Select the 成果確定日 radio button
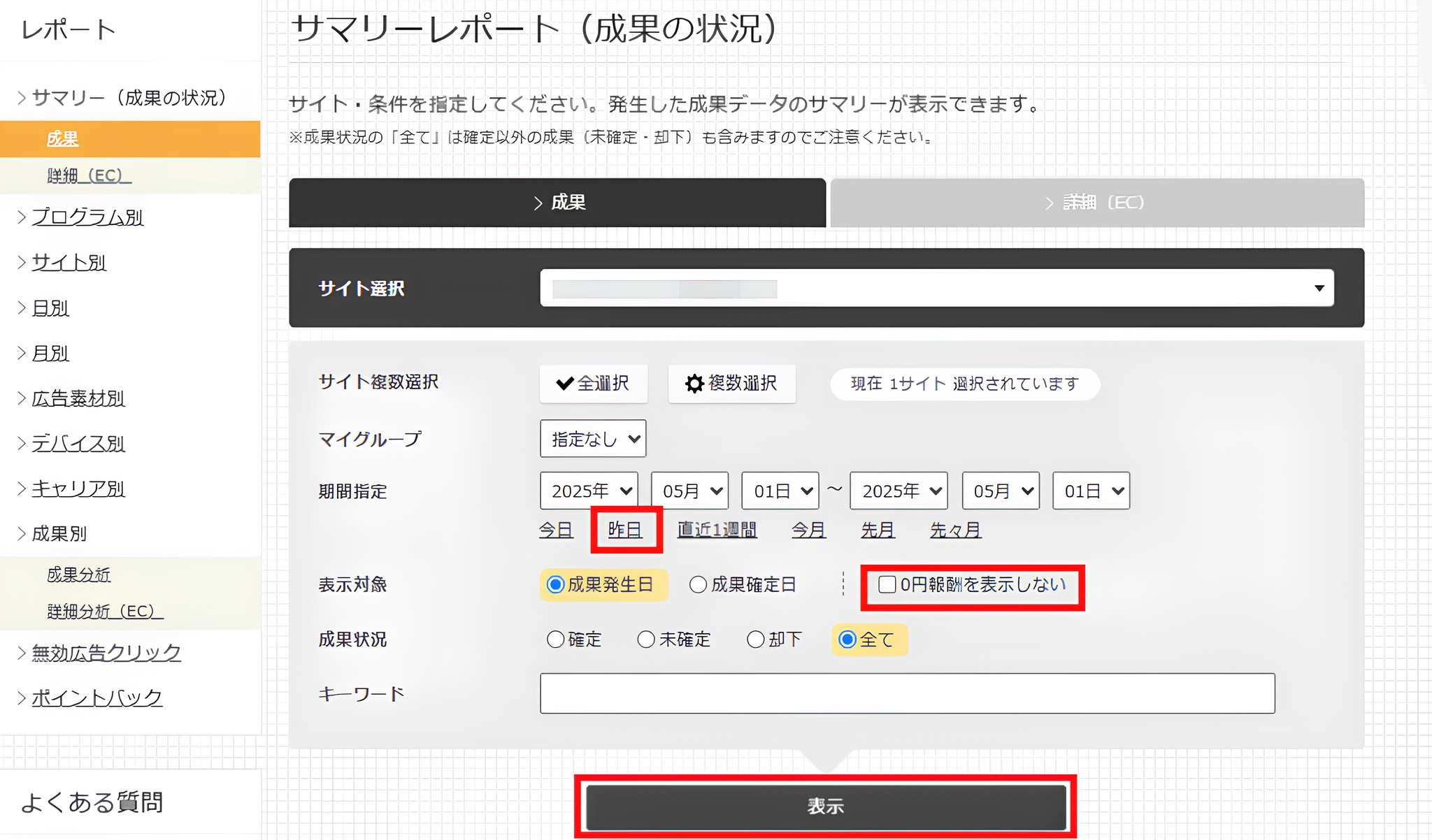The height and width of the screenshot is (840, 1432). [698, 584]
